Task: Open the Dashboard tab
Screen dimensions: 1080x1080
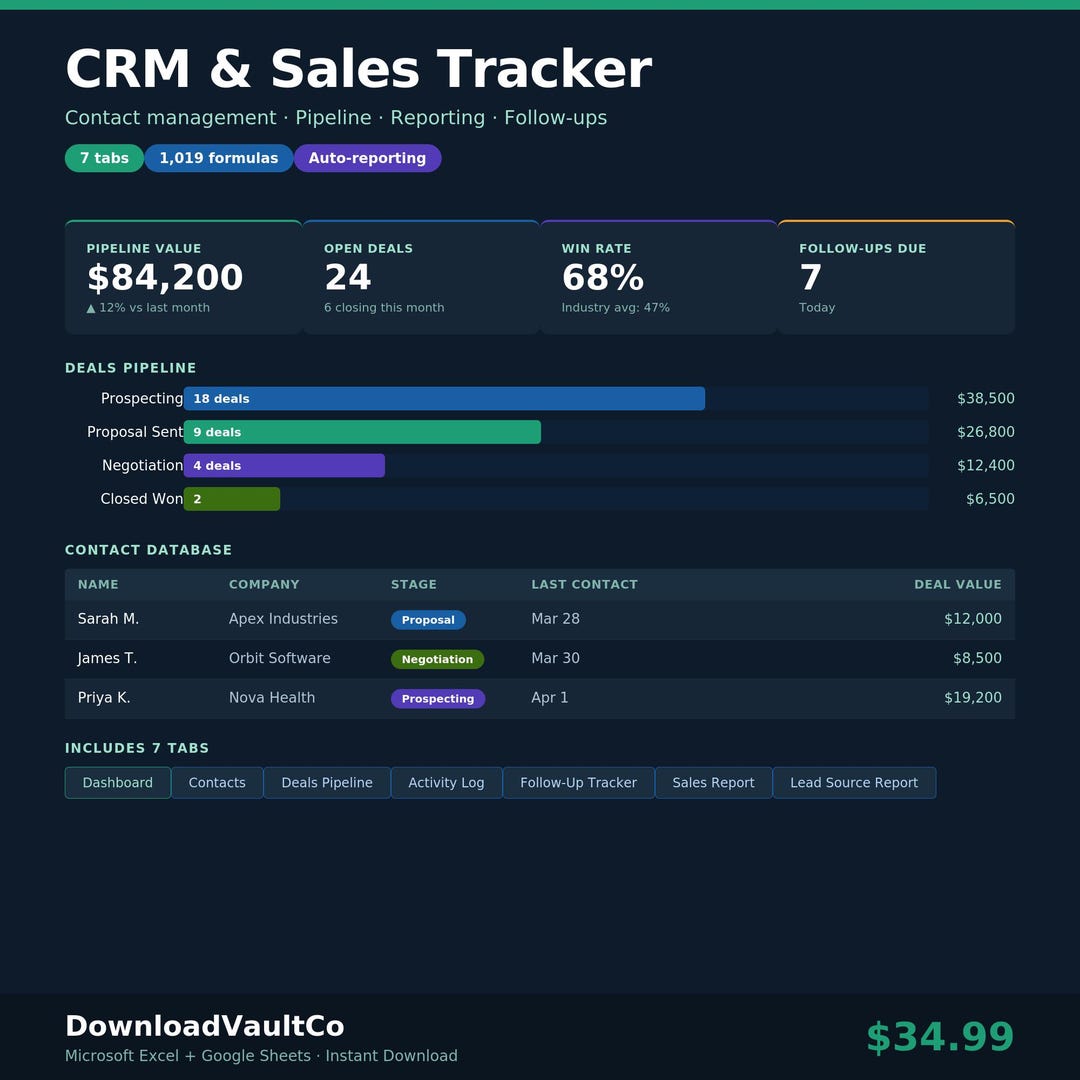Action: pyautogui.click(x=118, y=782)
